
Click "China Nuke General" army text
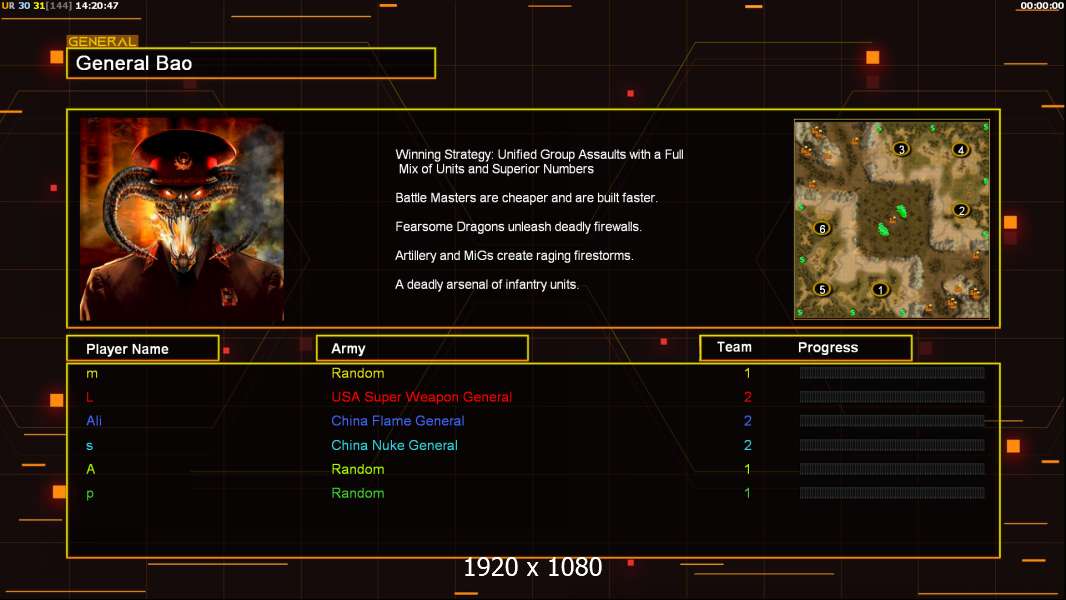coord(394,445)
